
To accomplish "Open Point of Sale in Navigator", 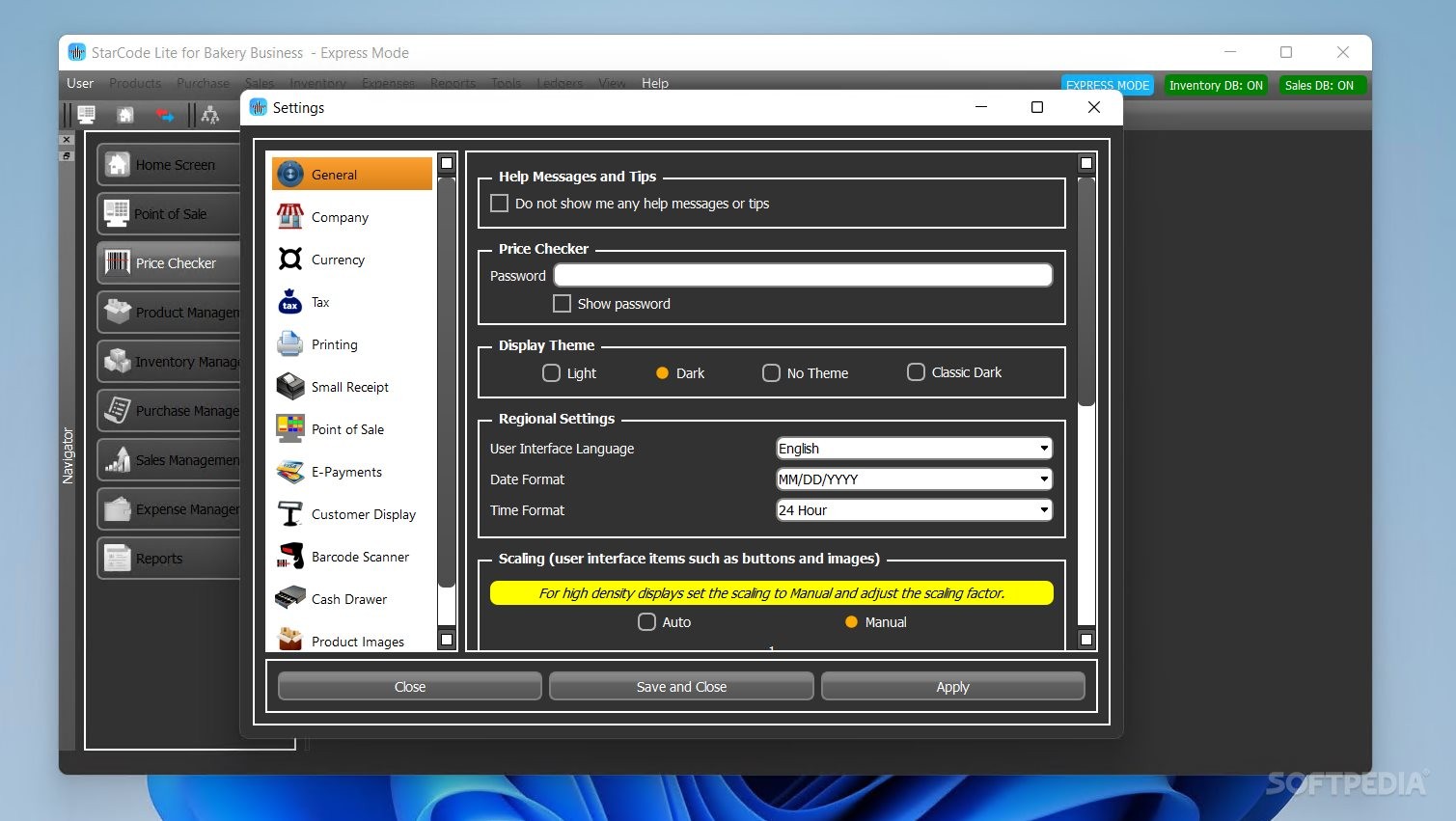I will click(x=169, y=214).
